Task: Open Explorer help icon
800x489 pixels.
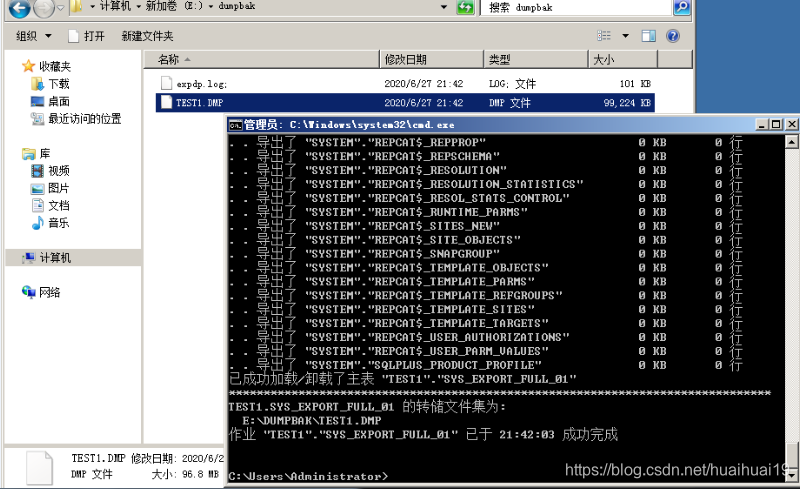Action: point(673,36)
